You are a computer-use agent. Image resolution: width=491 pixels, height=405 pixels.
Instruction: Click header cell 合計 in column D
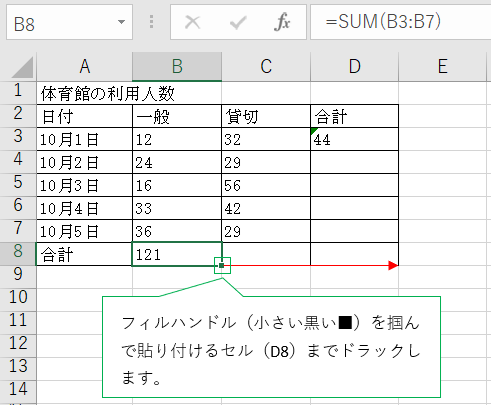pyautogui.click(x=355, y=116)
